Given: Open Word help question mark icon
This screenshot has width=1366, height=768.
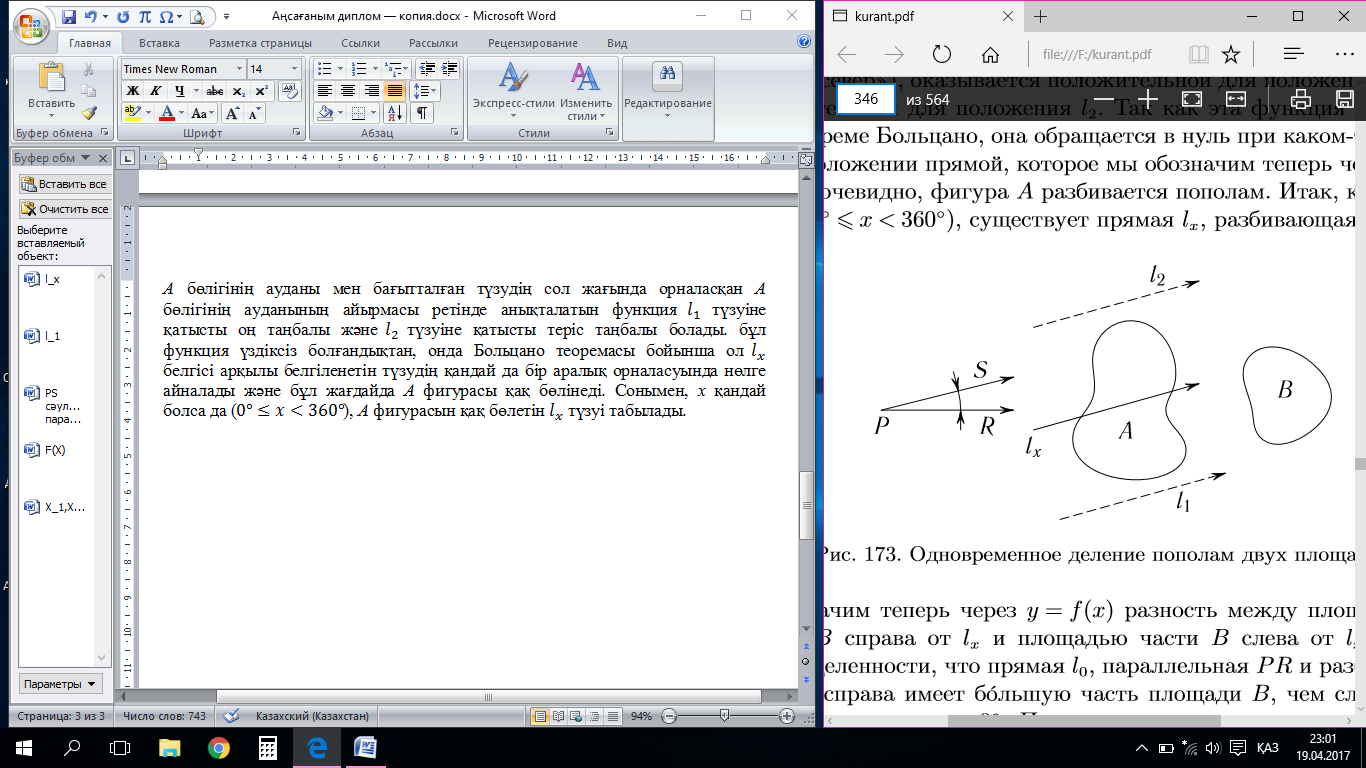Looking at the screenshot, I should [x=804, y=42].
